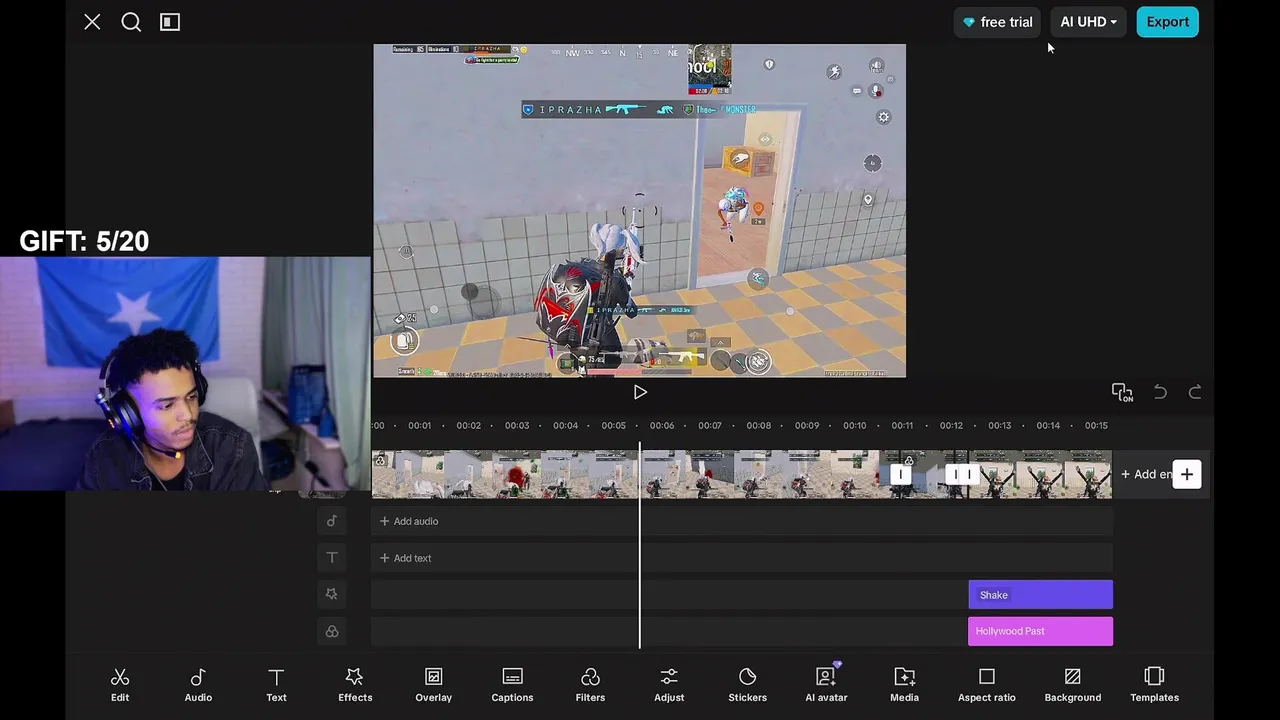Open the Filters tool
The height and width of the screenshot is (720, 1280).
pos(590,685)
